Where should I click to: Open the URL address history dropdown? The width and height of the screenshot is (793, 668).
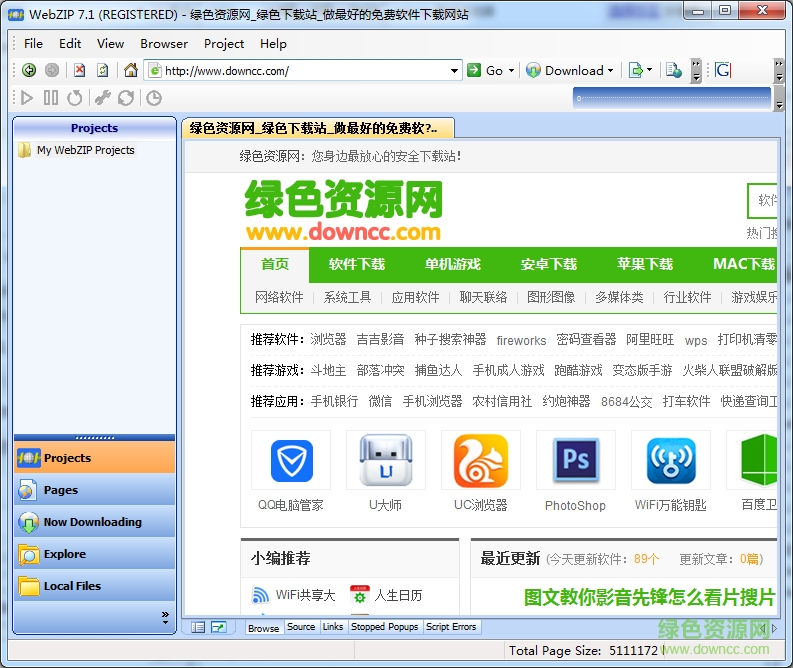click(454, 71)
